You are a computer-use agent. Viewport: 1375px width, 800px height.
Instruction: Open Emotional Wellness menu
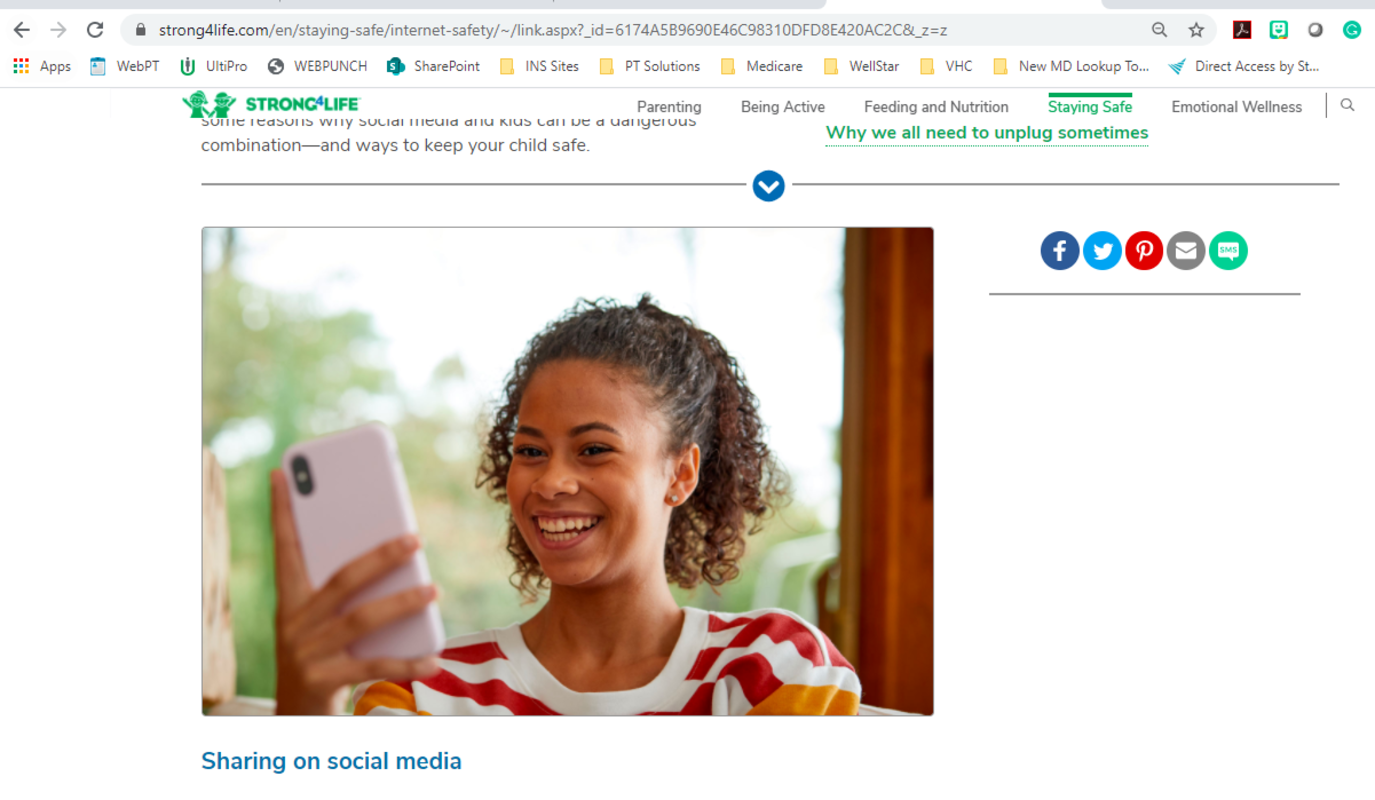pyautogui.click(x=1237, y=107)
